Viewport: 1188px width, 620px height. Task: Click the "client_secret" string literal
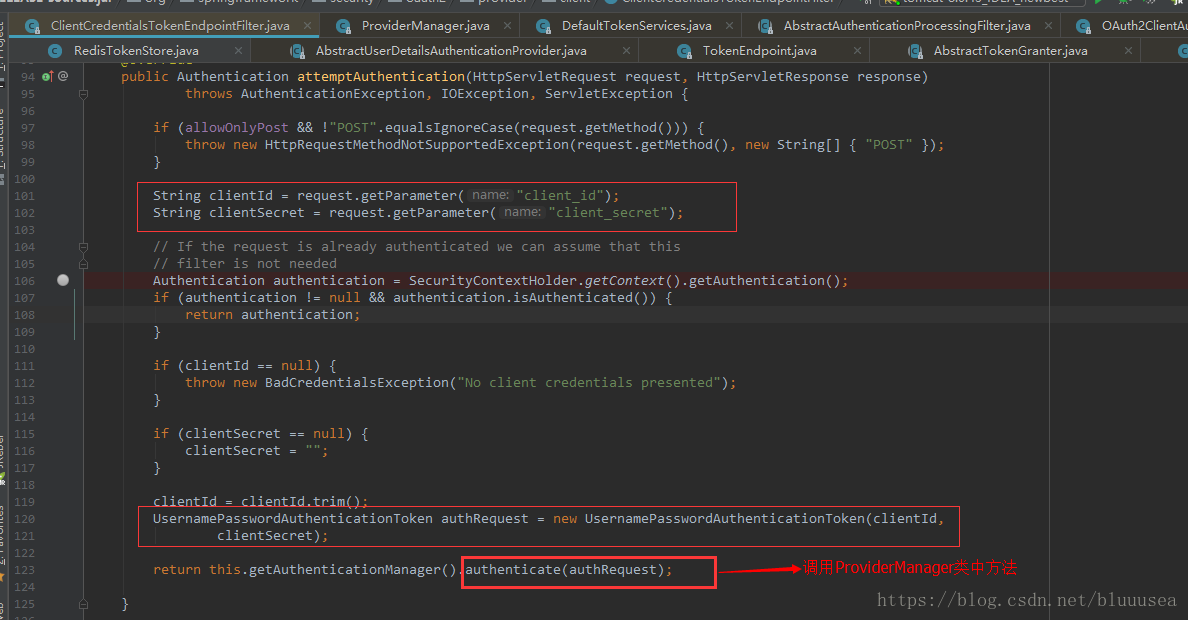(608, 213)
